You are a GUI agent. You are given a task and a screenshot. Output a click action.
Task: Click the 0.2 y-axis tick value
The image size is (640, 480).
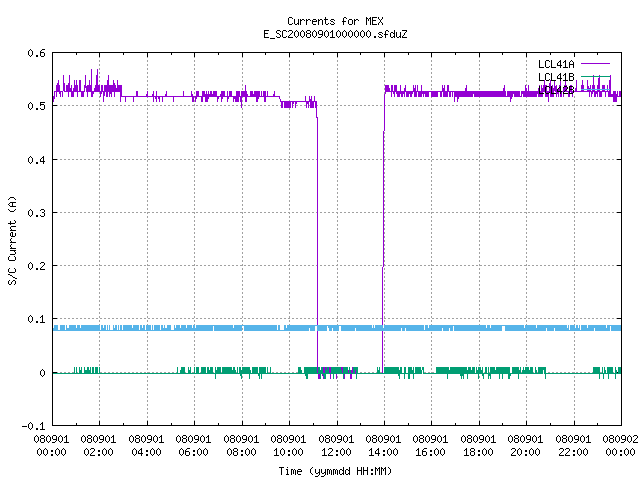click(36, 266)
